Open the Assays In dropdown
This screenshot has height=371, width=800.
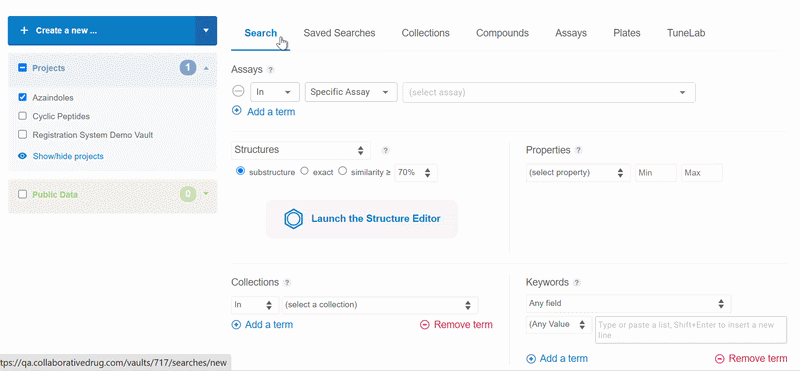275,92
